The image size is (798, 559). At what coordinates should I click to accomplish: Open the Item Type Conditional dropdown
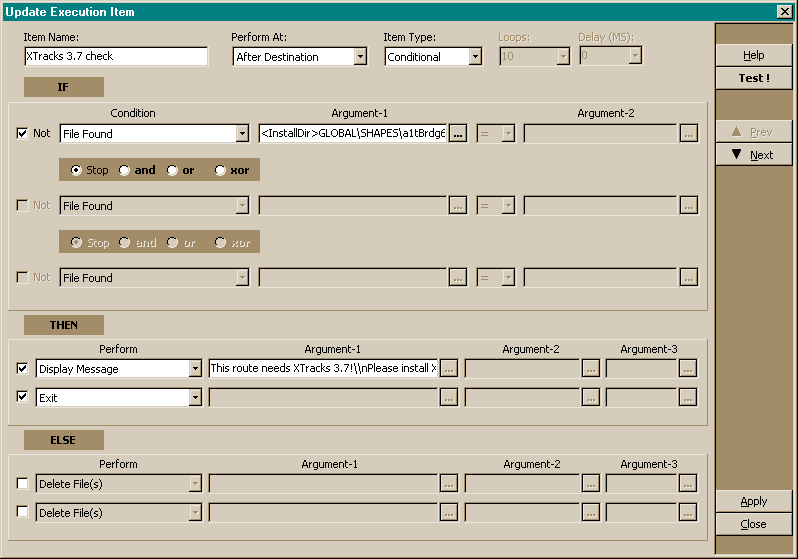(475, 57)
